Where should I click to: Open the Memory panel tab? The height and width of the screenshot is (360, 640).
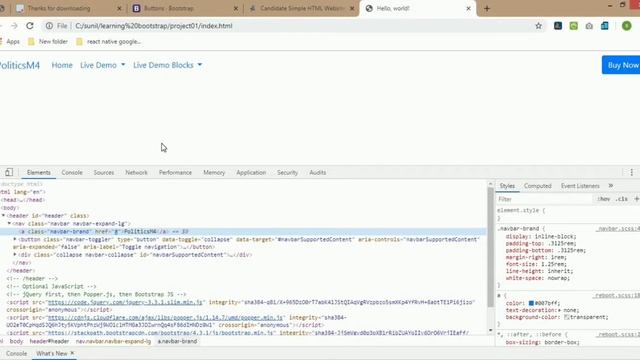point(214,172)
